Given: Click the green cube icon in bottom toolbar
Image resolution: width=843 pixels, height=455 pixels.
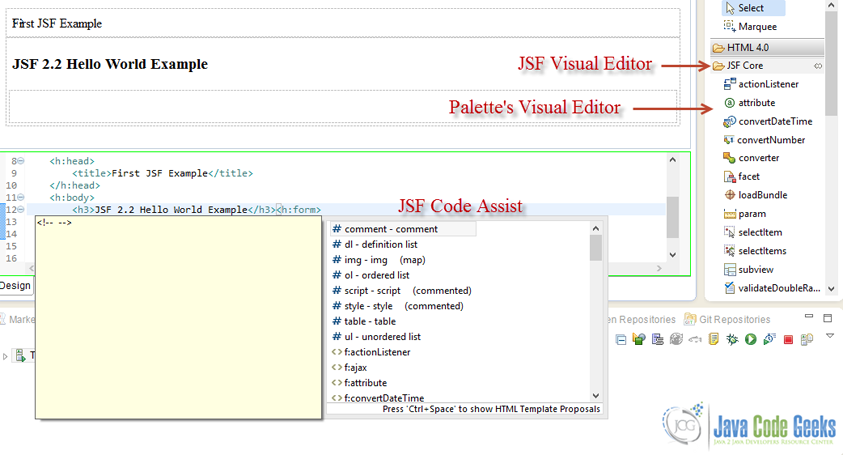Looking at the screenshot, I should (x=639, y=339).
